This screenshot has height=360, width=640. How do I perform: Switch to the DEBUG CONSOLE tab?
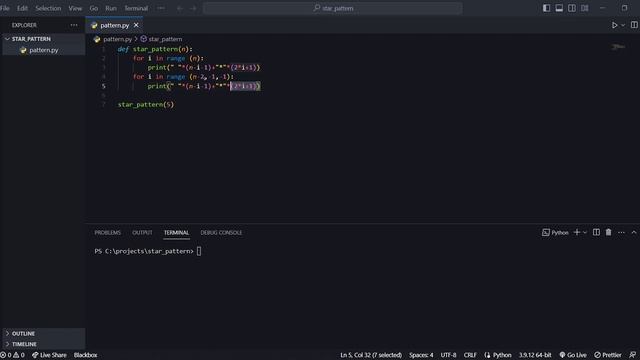221,233
